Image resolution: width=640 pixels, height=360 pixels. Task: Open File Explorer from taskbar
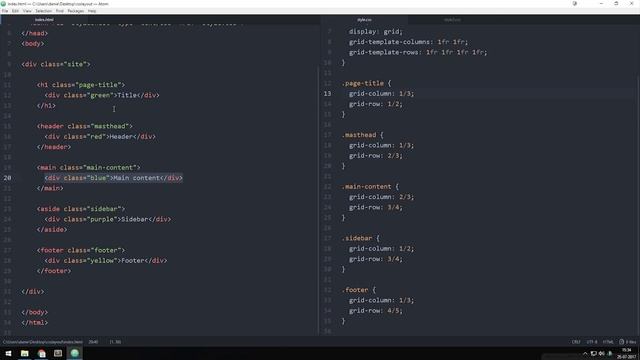point(24,353)
